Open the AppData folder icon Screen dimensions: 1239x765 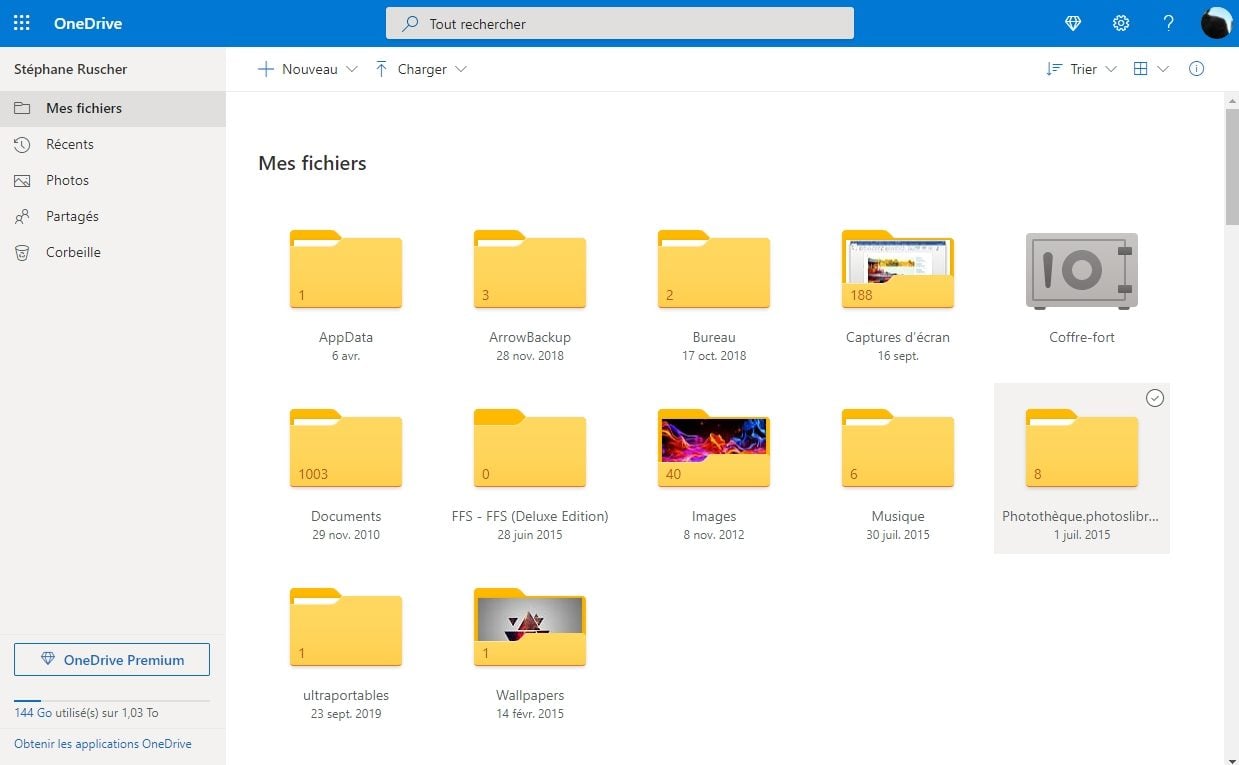click(346, 269)
